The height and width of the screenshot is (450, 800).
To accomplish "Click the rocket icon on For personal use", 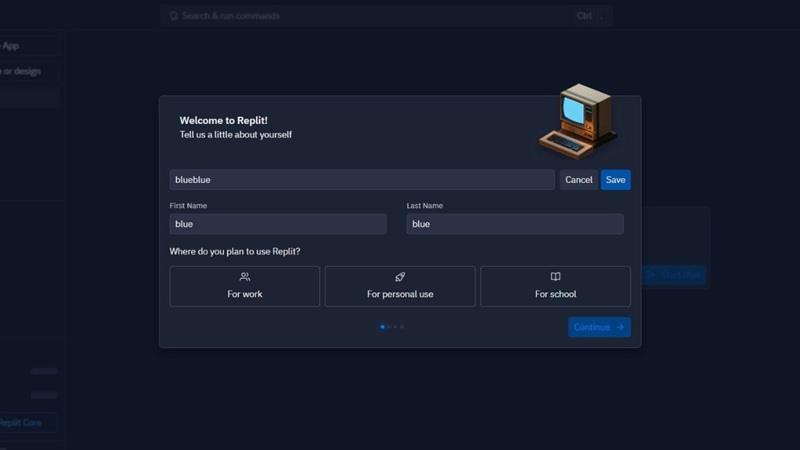I will coord(400,277).
